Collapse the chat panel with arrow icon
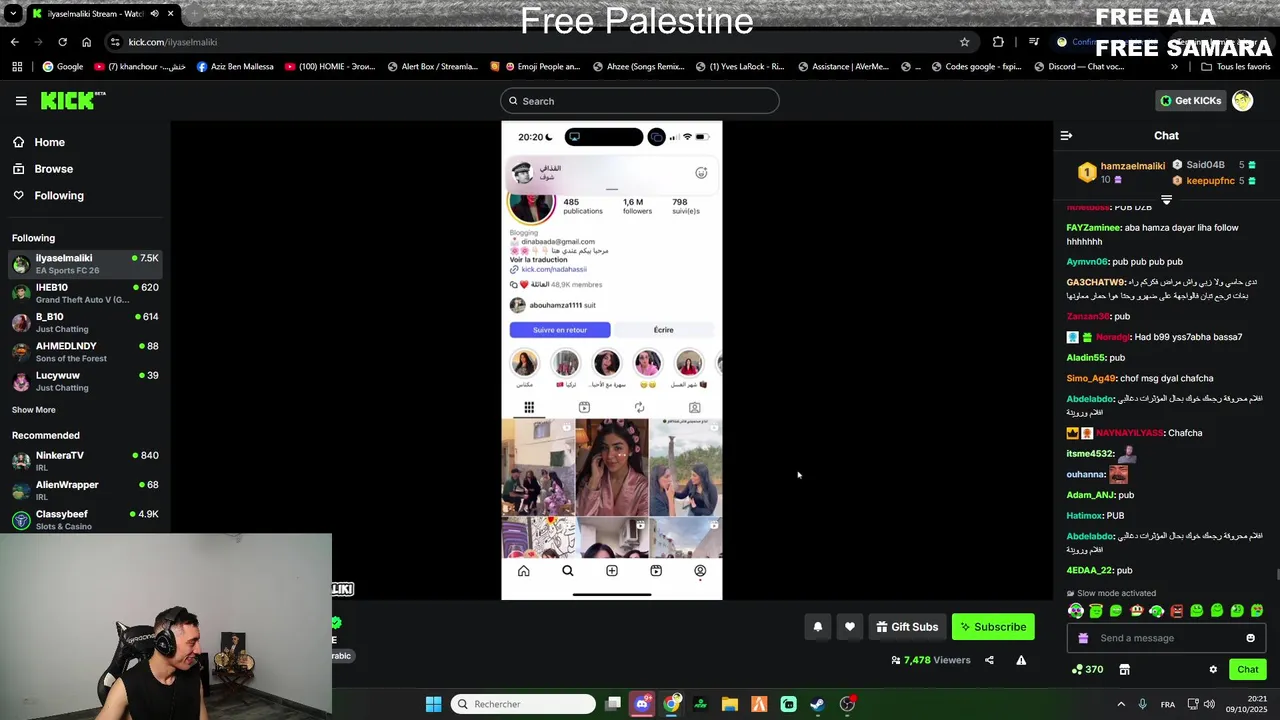This screenshot has width=1280, height=720. 1066,135
